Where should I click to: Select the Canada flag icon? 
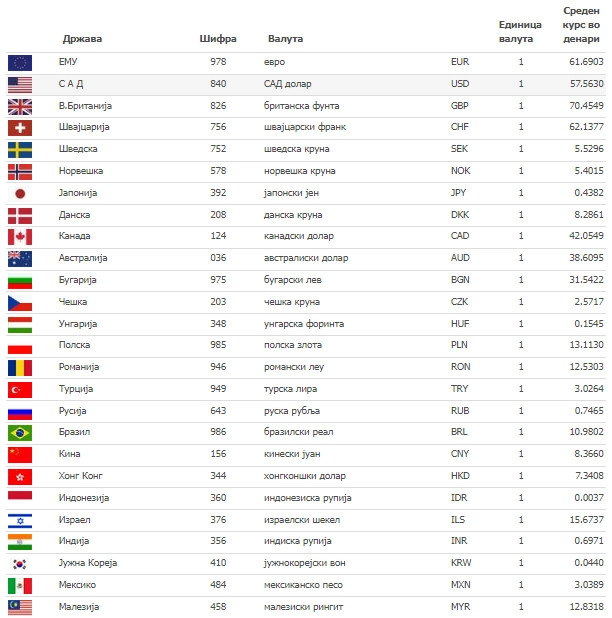[x=20, y=237]
